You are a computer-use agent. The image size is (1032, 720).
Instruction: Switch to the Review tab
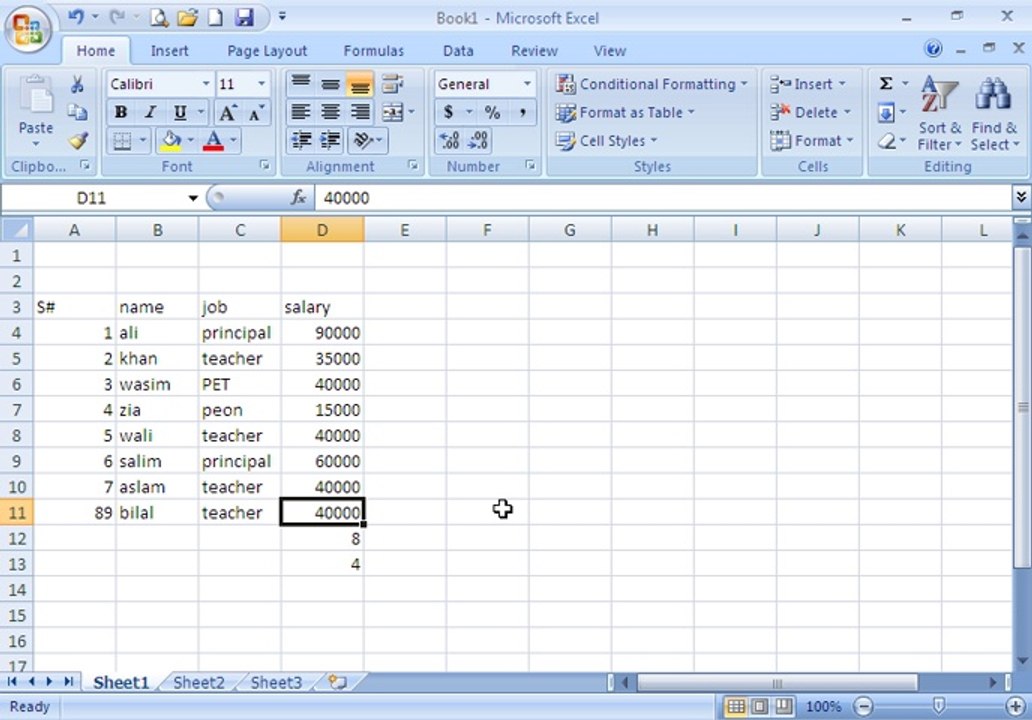[x=534, y=51]
